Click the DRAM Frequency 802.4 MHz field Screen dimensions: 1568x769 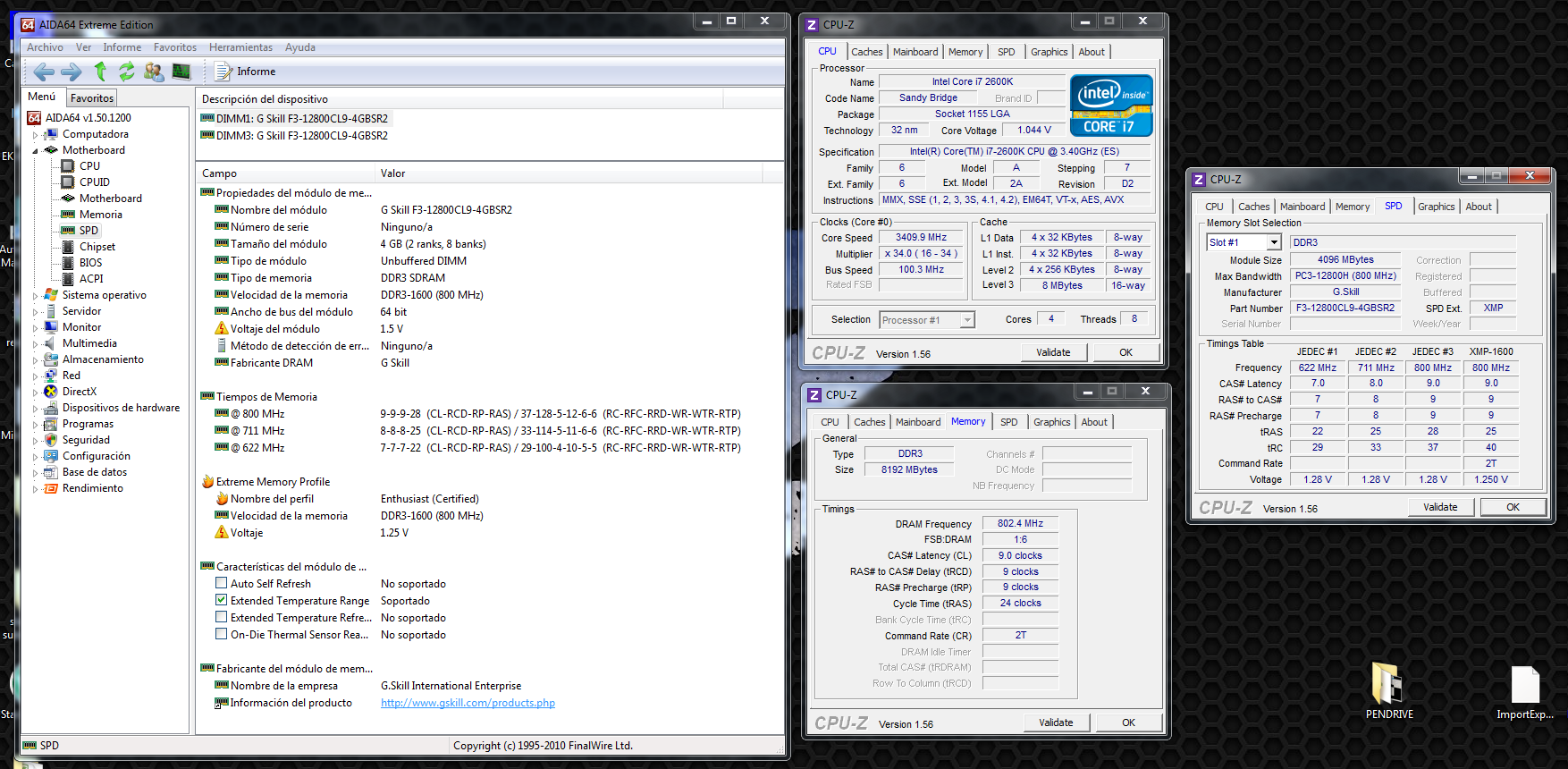1020,524
